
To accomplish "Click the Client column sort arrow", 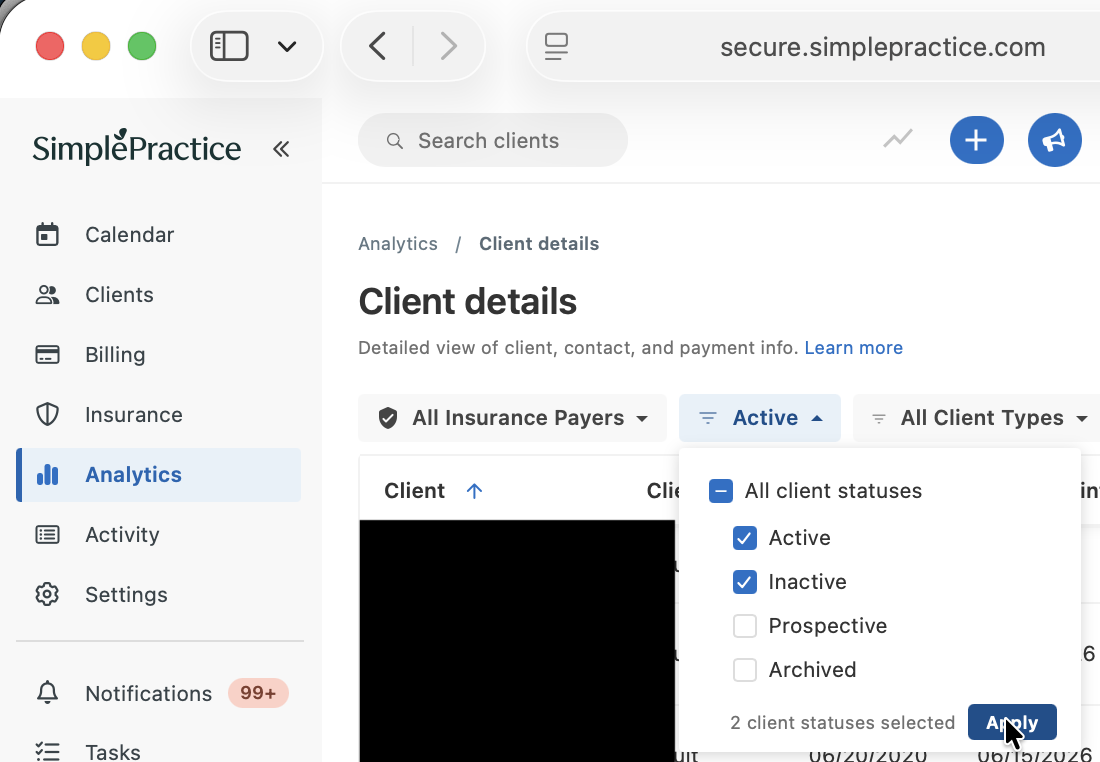I will 474,491.
